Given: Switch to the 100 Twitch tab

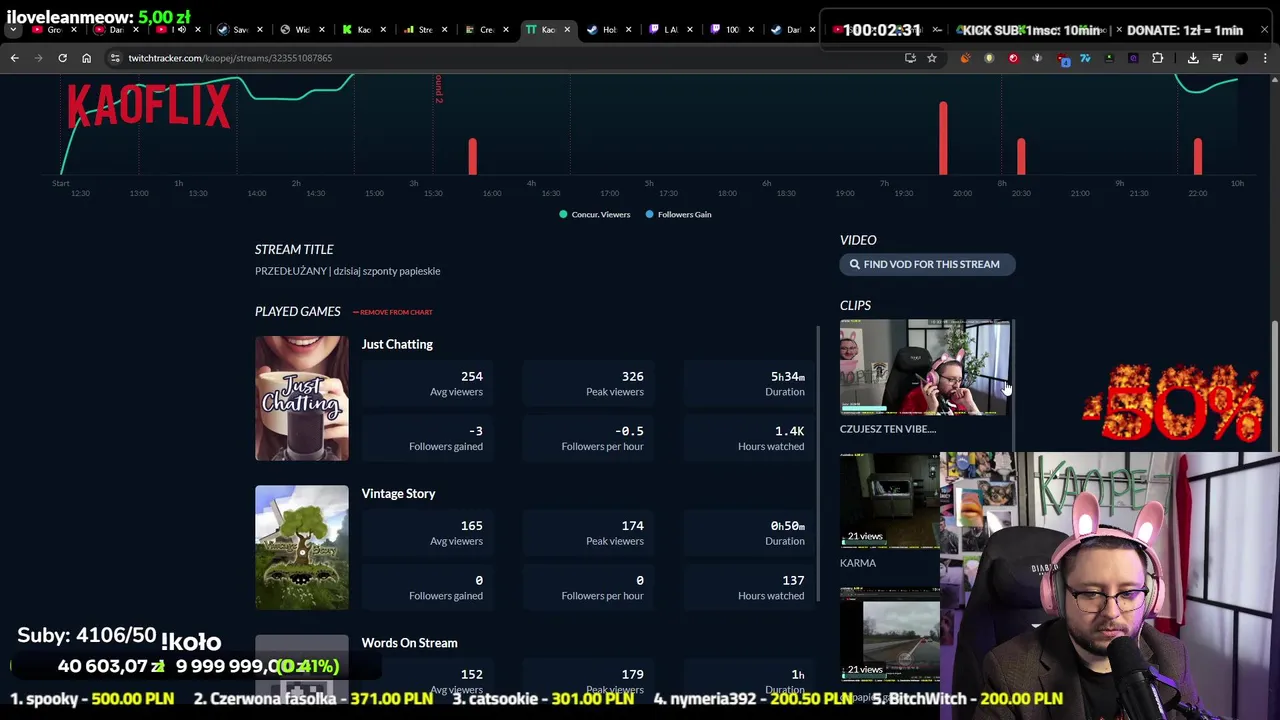Looking at the screenshot, I should point(732,30).
